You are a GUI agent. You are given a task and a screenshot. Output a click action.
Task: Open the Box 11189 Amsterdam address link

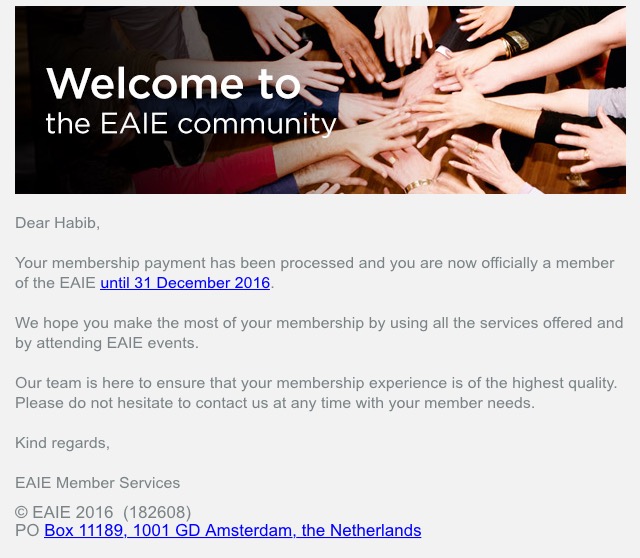233,530
